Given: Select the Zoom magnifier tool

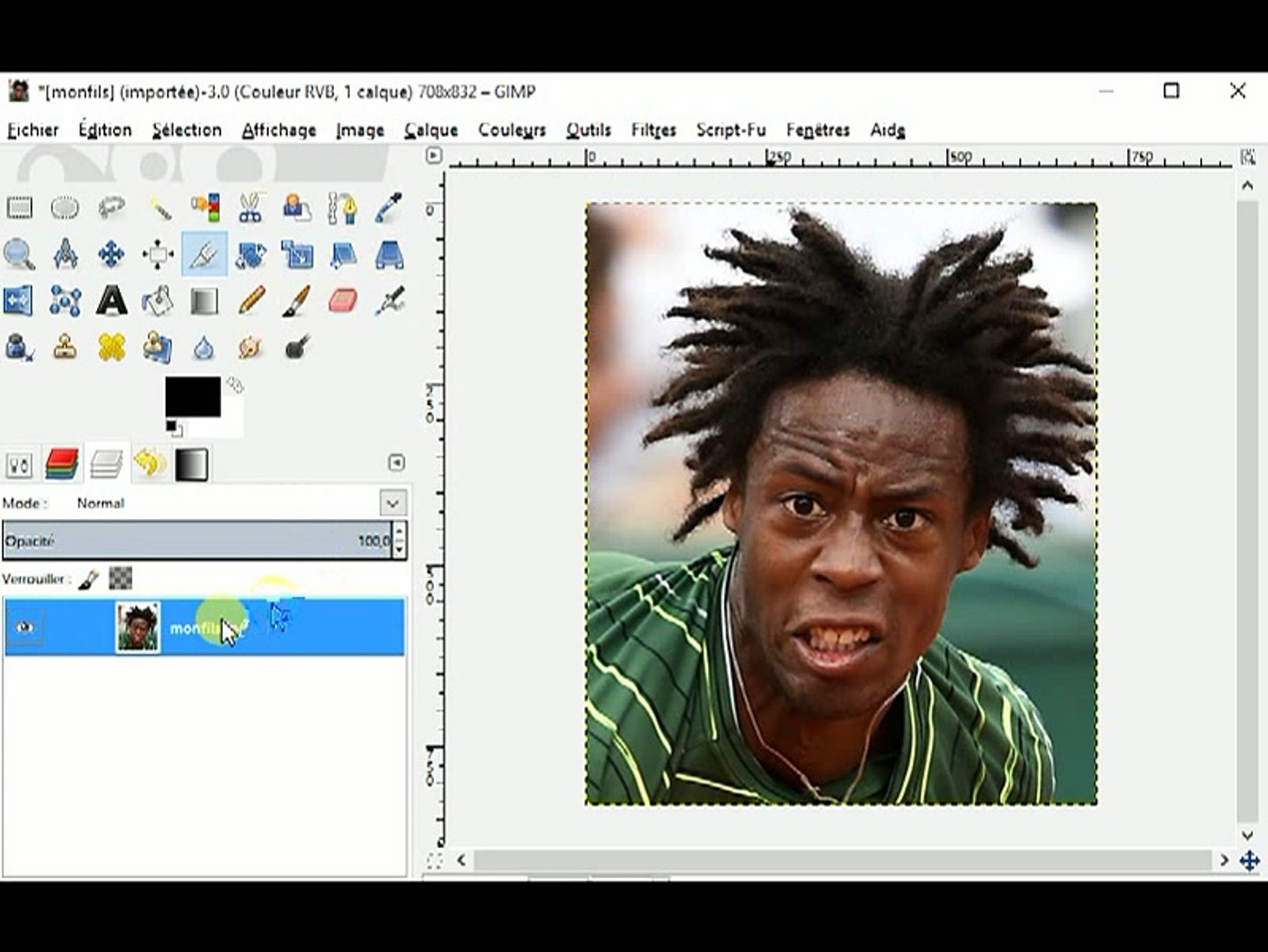Looking at the screenshot, I should 19,255.
